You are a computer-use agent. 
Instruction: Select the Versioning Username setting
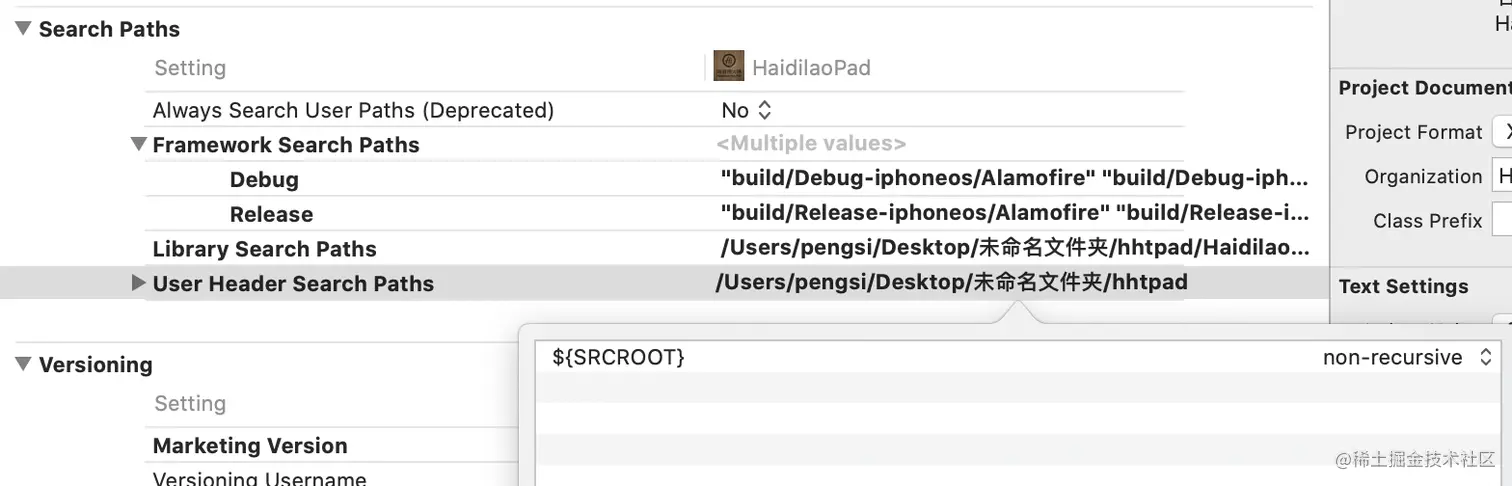(x=259, y=478)
